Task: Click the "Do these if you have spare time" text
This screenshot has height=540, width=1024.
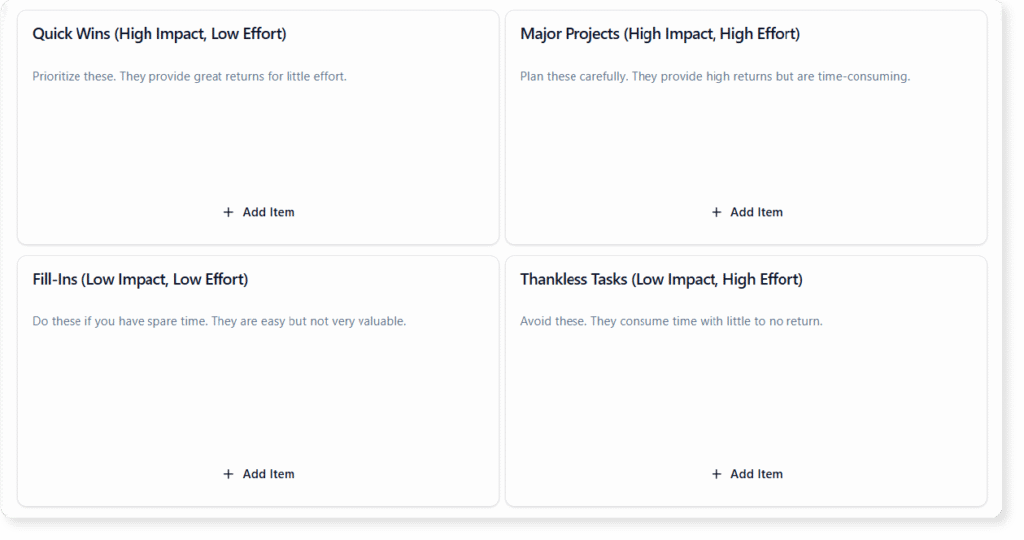Action: [x=219, y=322]
